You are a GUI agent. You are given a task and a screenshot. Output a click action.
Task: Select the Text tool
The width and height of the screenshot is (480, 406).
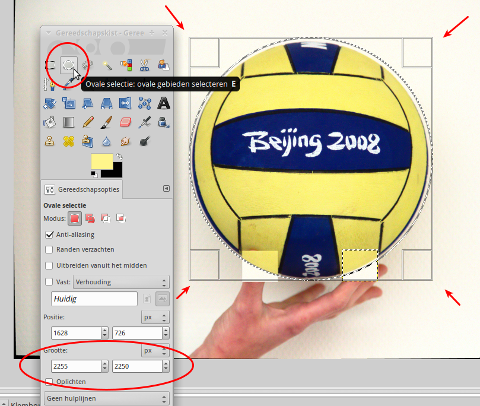163,103
